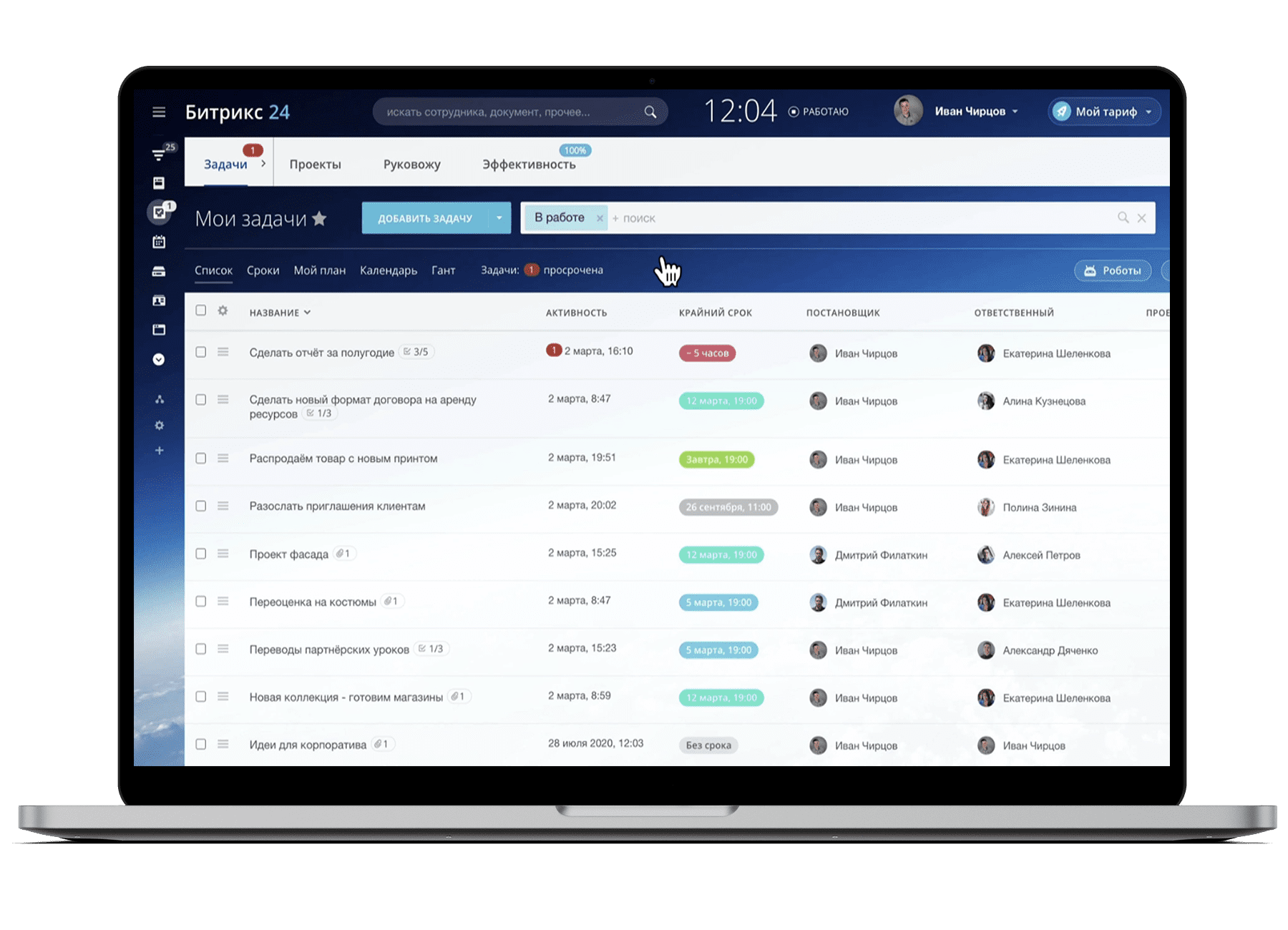Image resolution: width=1288 pixels, height=930 pixels.
Task: Open the hamburger main menu
Action: tap(159, 112)
